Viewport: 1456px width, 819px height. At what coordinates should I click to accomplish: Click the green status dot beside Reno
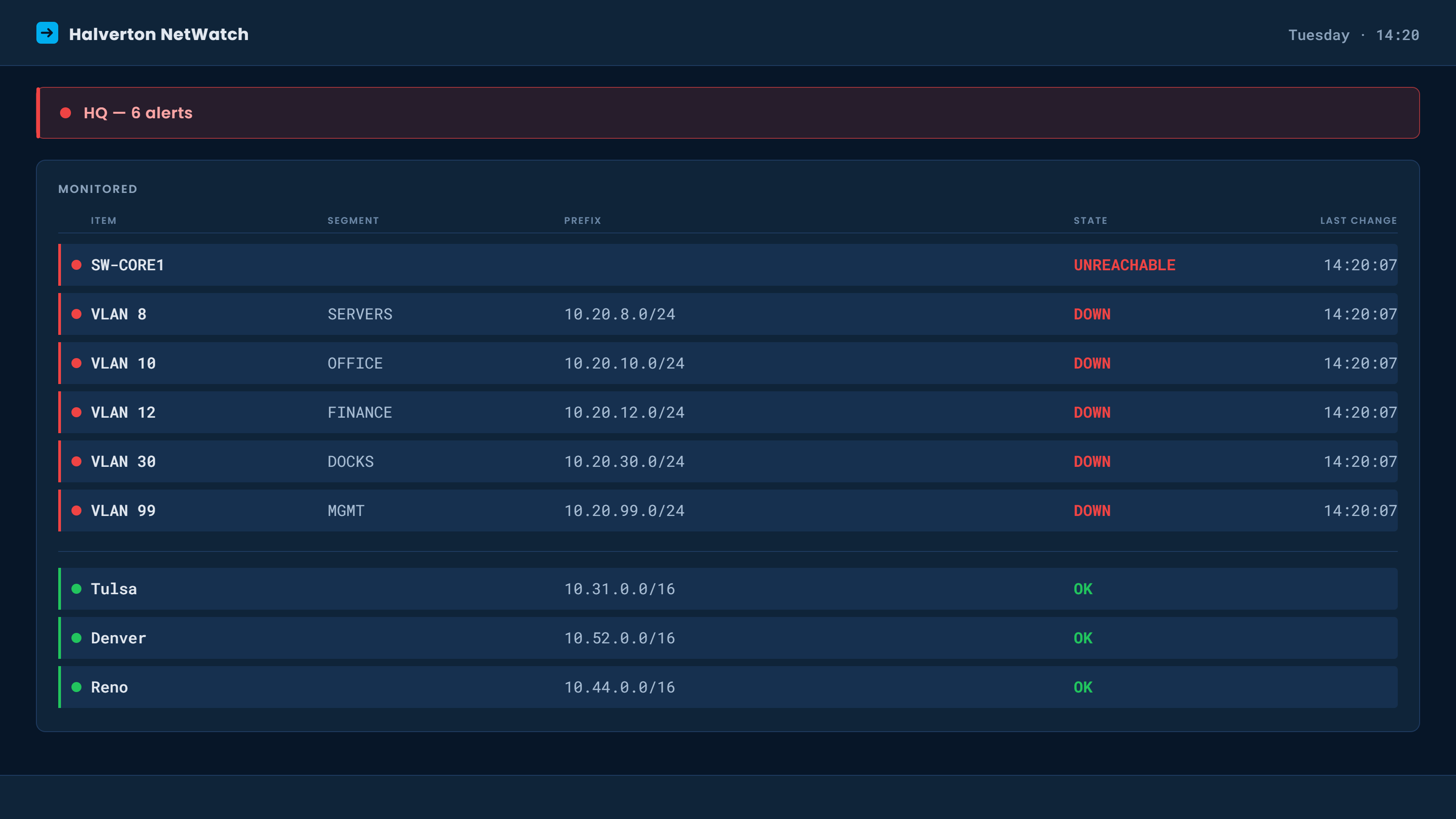(76, 688)
